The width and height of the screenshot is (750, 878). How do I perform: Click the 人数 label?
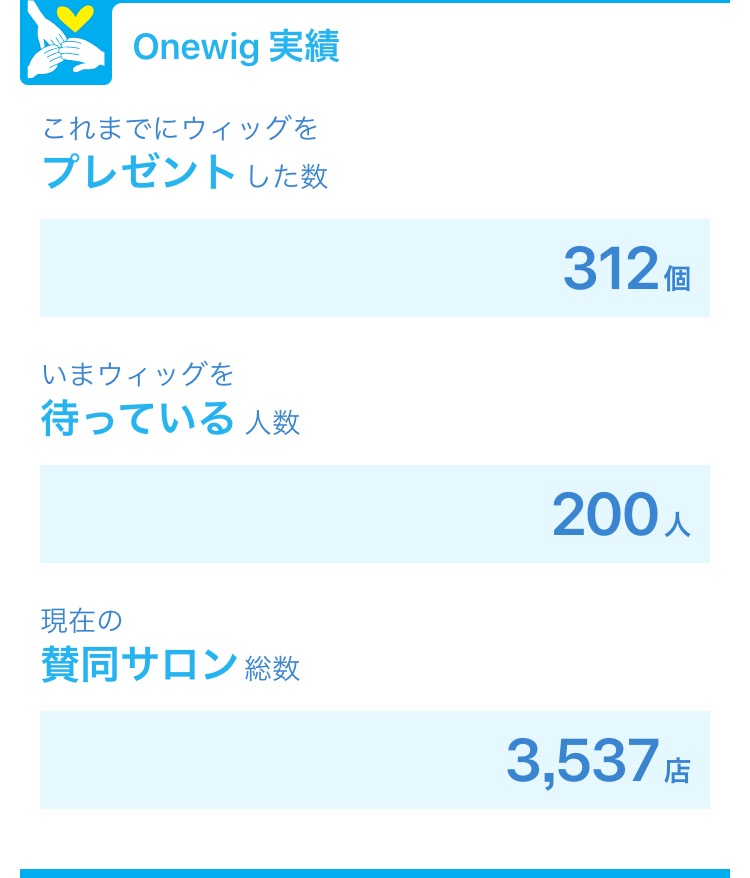click(273, 422)
